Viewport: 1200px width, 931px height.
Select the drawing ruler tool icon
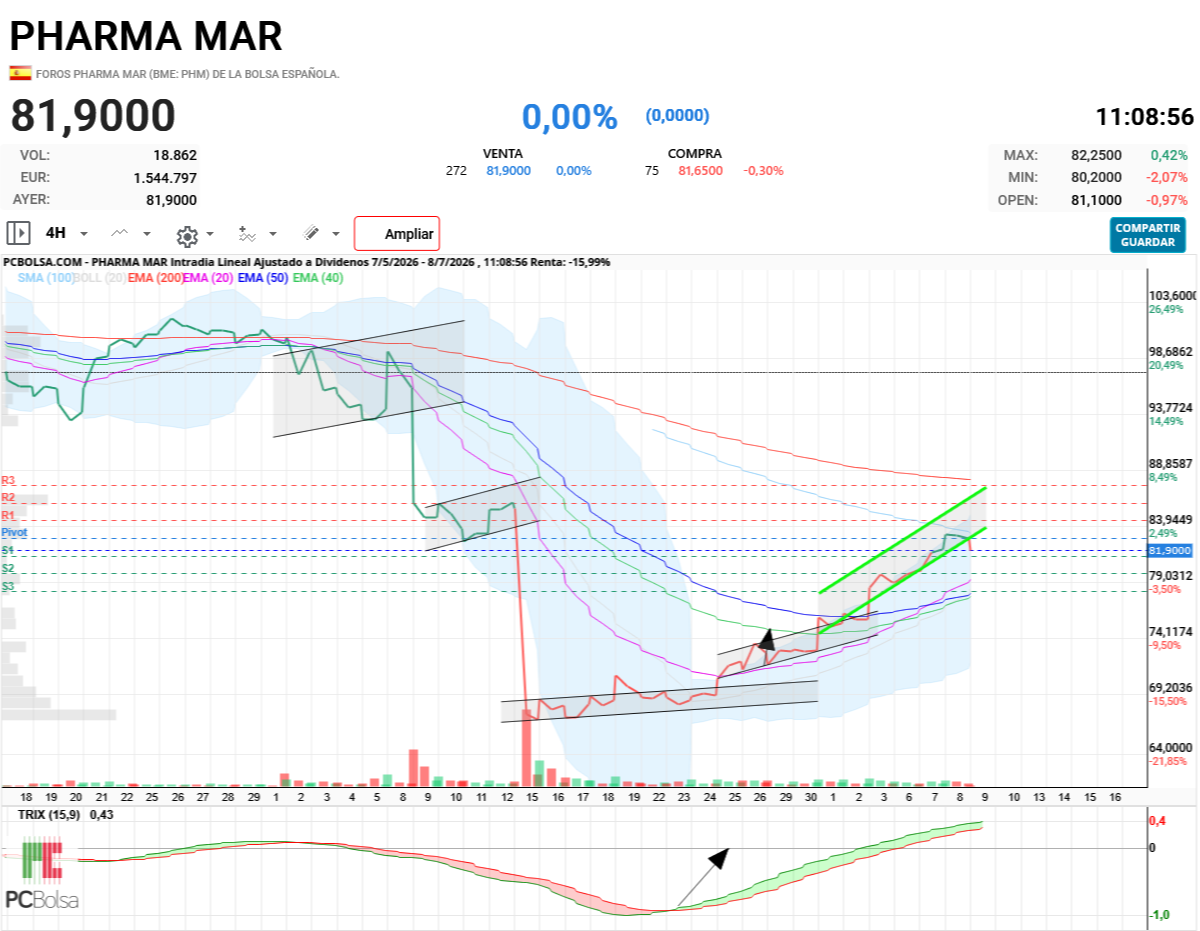coord(311,233)
